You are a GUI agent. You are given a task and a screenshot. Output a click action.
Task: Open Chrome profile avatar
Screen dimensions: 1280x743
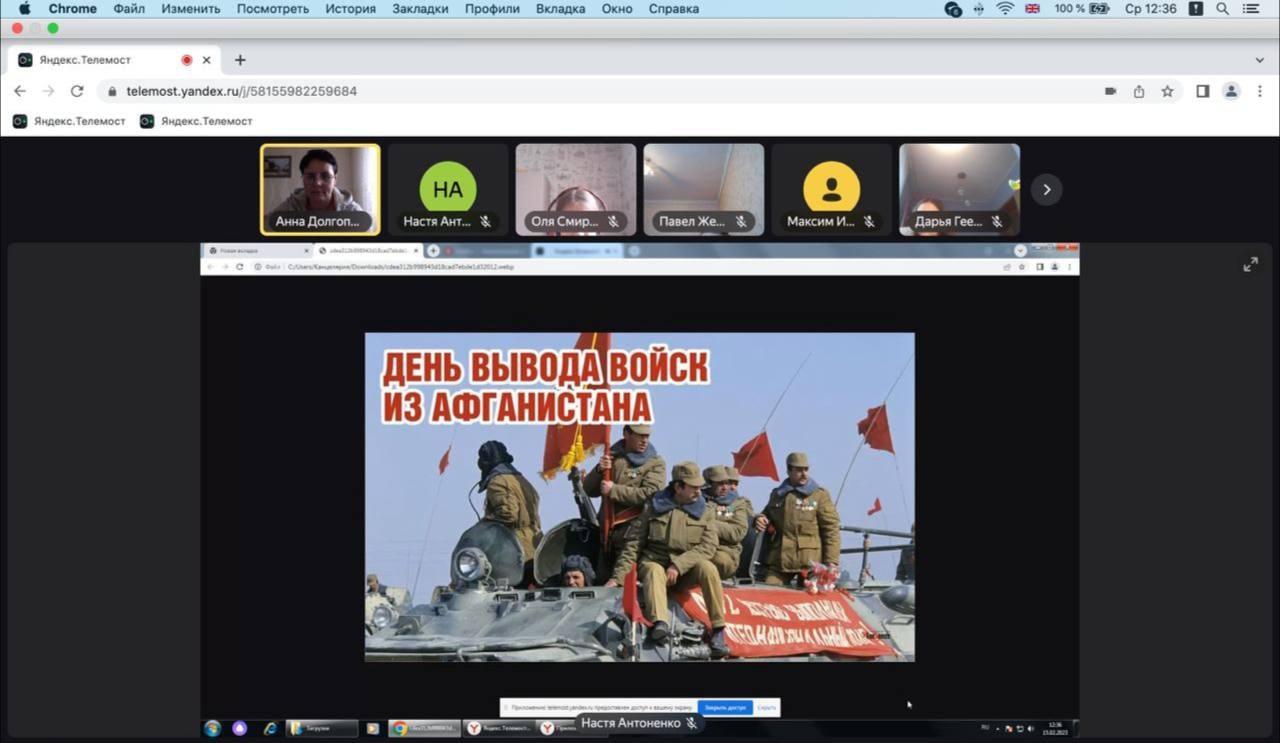[x=1231, y=91]
